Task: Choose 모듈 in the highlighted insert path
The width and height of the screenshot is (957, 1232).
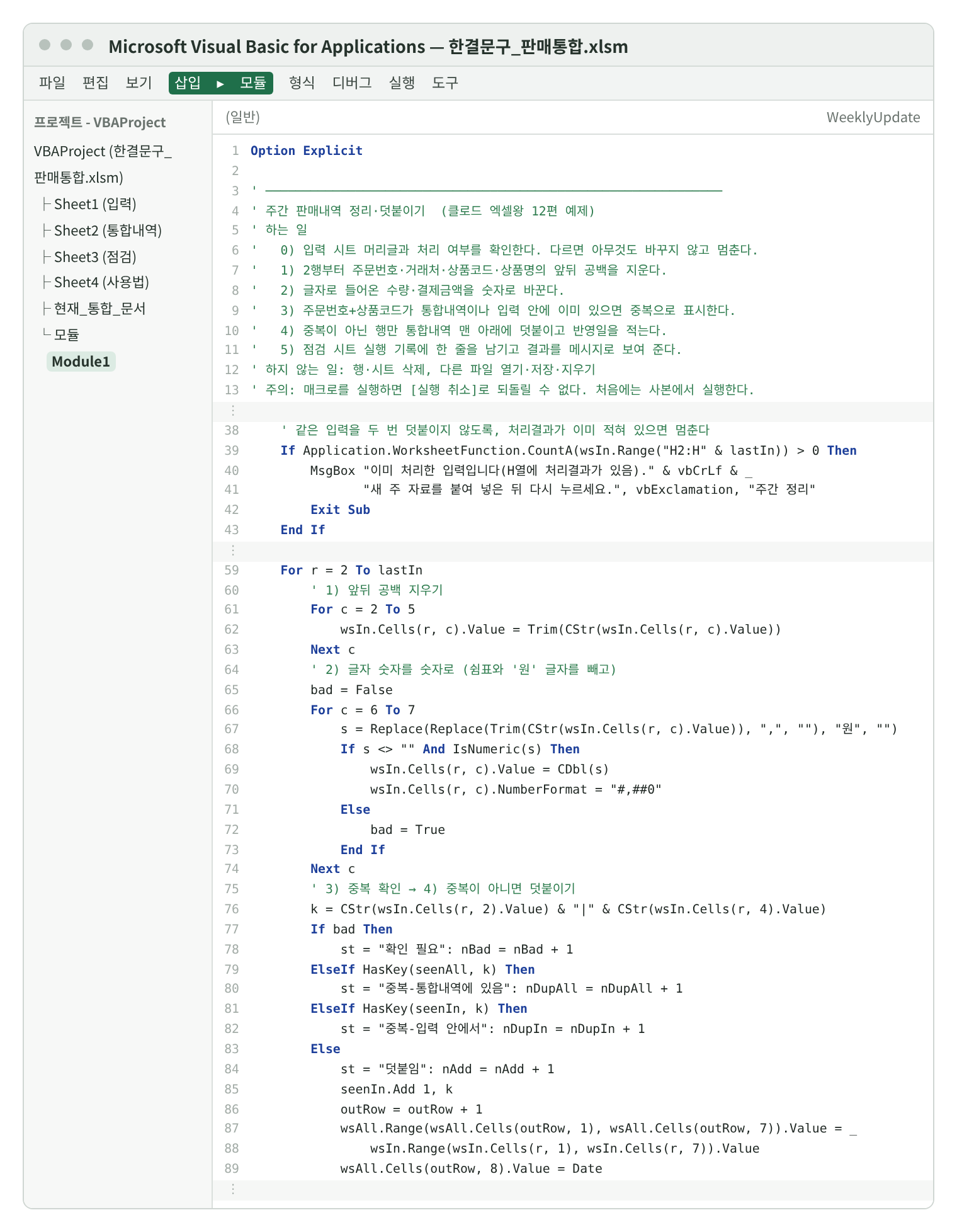Action: coord(253,83)
